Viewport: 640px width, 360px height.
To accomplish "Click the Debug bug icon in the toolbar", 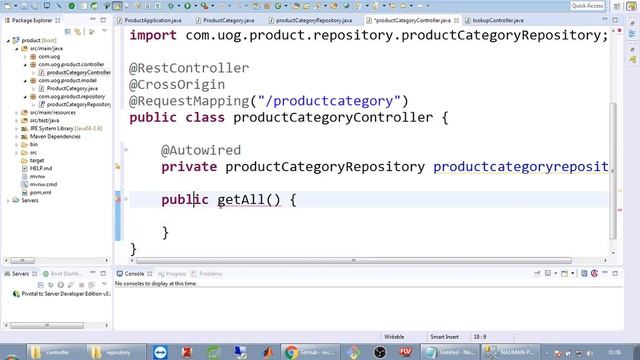I will [x=171, y=6].
